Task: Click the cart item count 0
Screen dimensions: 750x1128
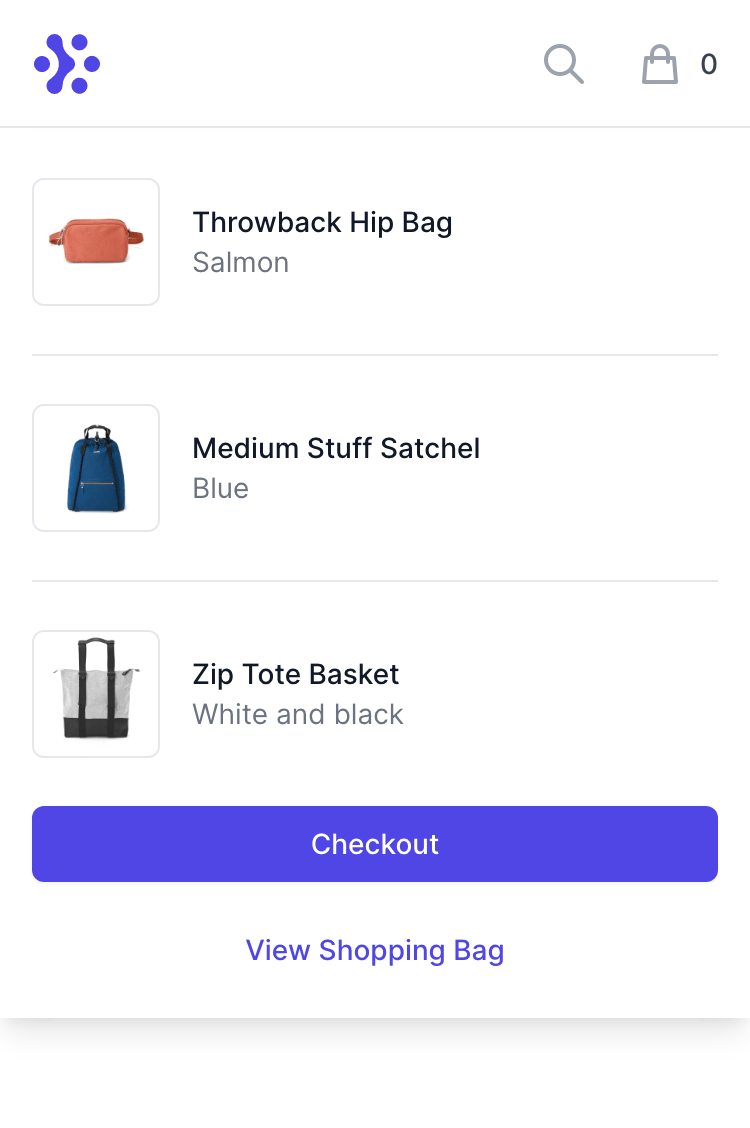Action: (708, 65)
